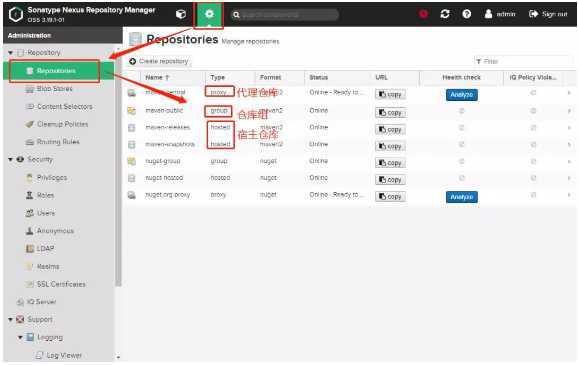Select the Administration gear icon

tap(209, 14)
